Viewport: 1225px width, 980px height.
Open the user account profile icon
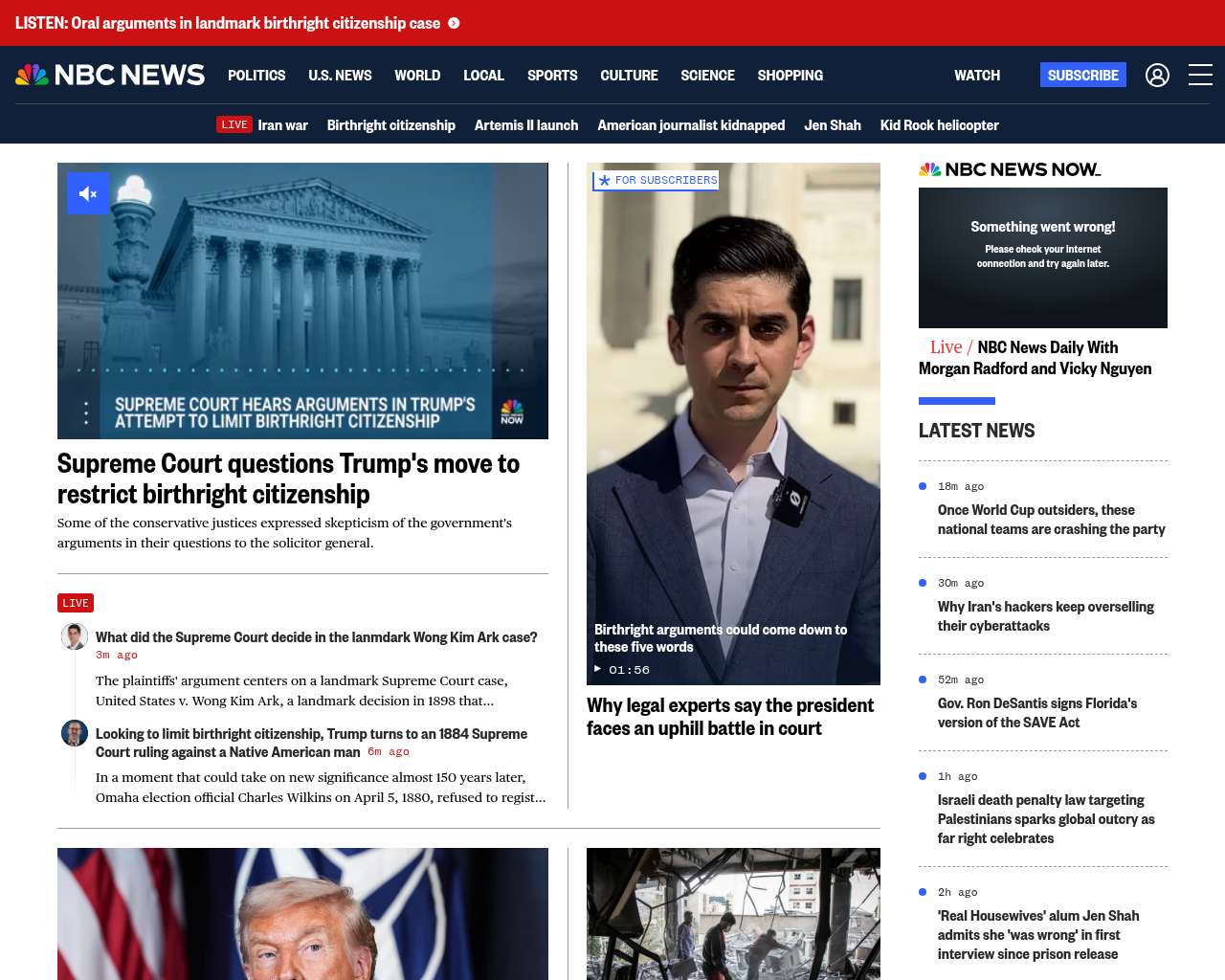click(1157, 75)
